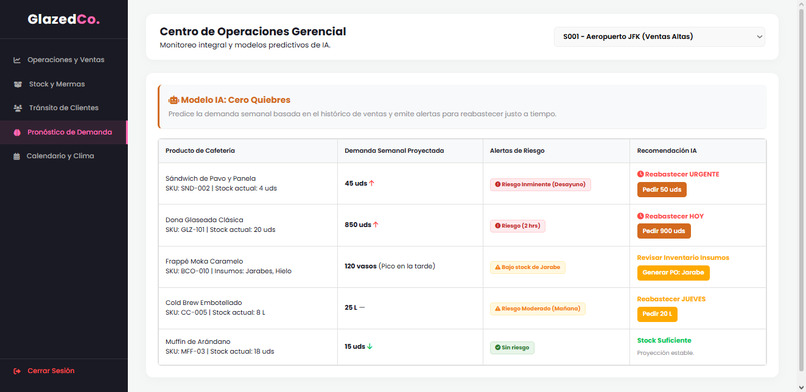Click Generar PO: Jarabe button
806x392 pixels.
tap(673, 273)
